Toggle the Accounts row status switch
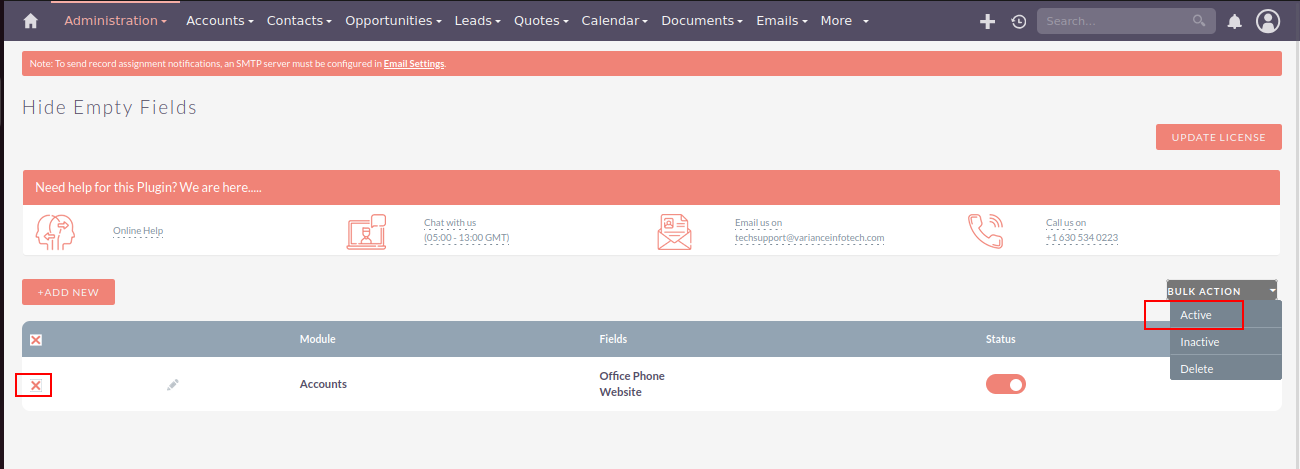 1006,384
